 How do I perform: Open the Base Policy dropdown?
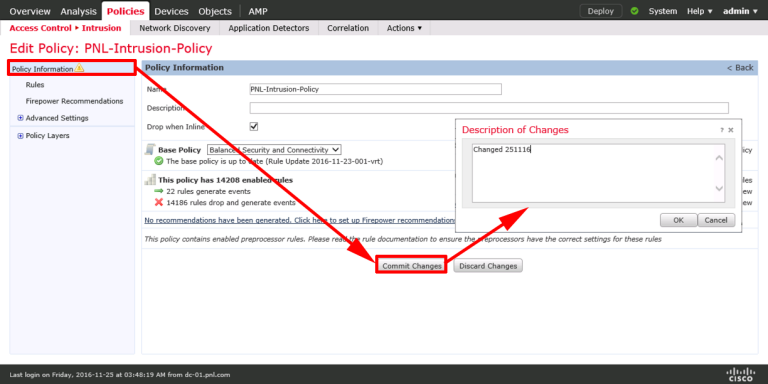point(274,150)
